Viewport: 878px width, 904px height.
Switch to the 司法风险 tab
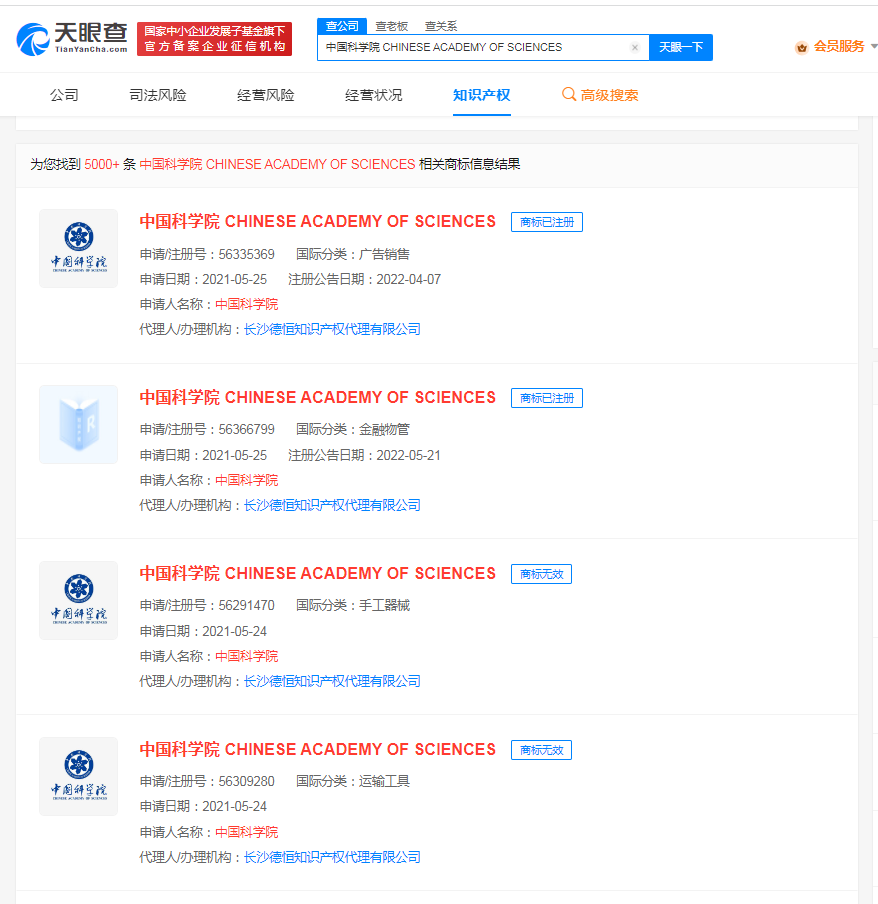pos(157,95)
